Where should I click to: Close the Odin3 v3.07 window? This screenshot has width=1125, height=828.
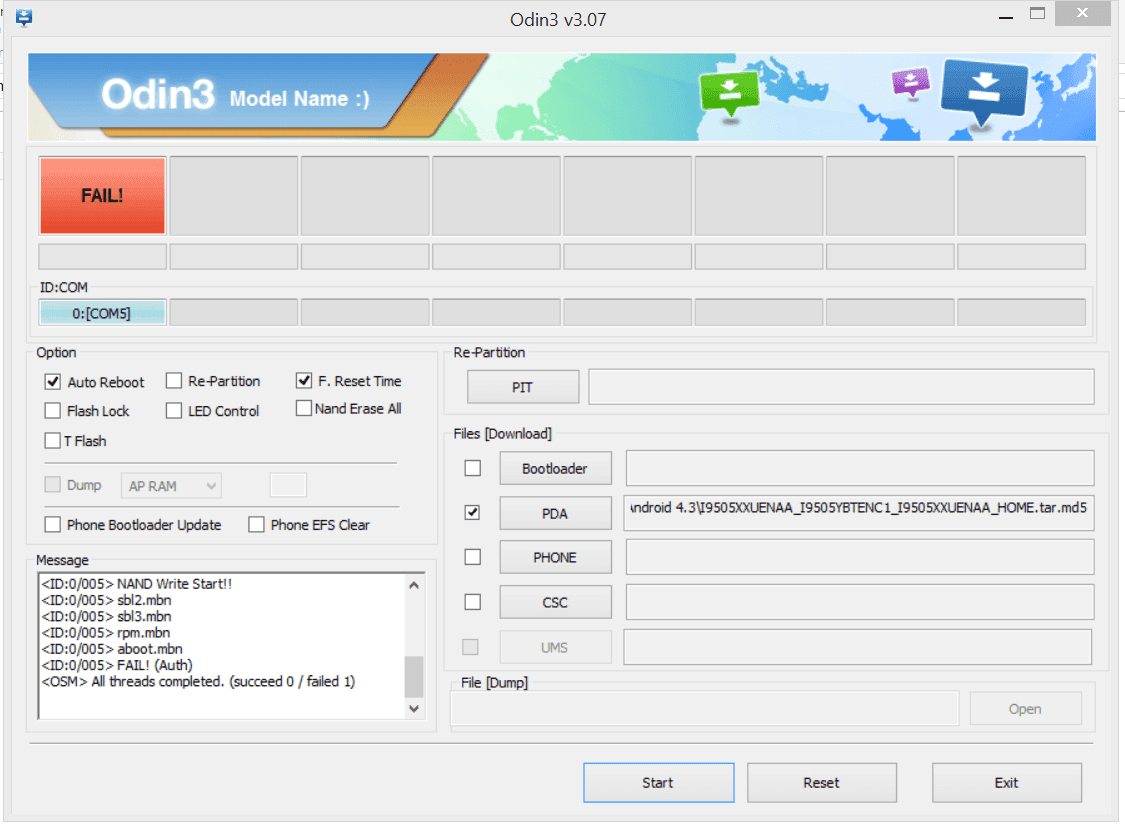(1083, 14)
